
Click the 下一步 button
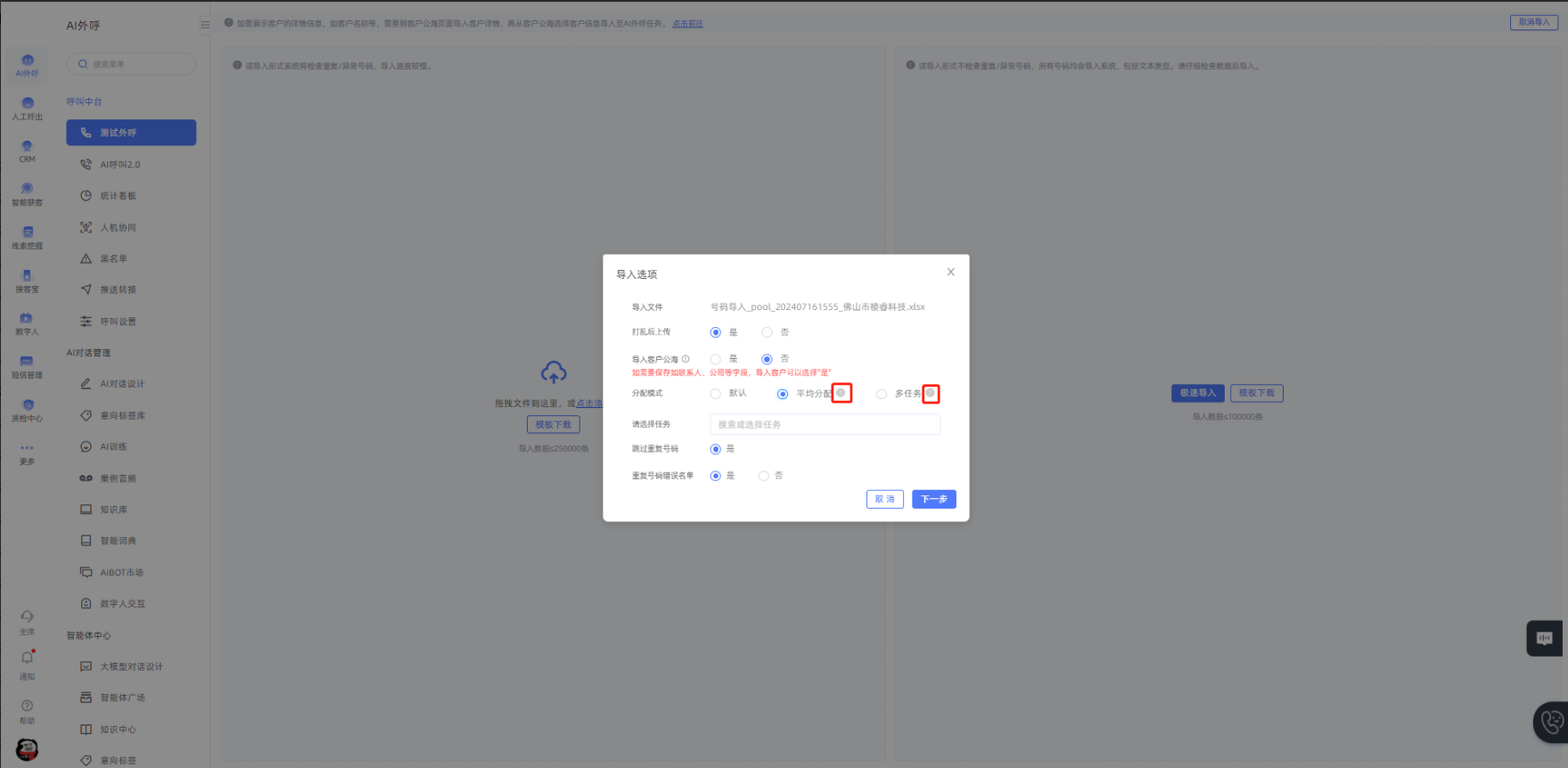pos(933,499)
